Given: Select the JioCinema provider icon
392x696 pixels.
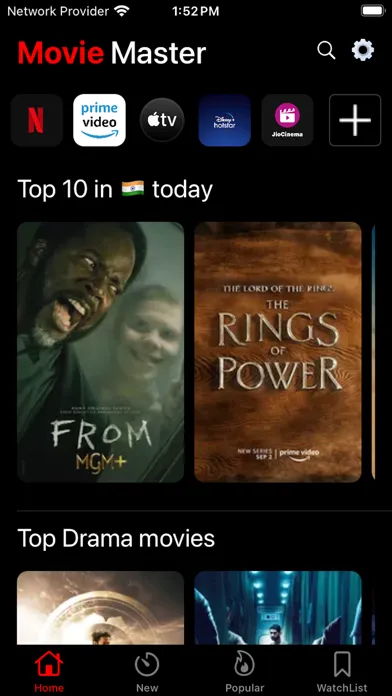Looking at the screenshot, I should coord(287,120).
